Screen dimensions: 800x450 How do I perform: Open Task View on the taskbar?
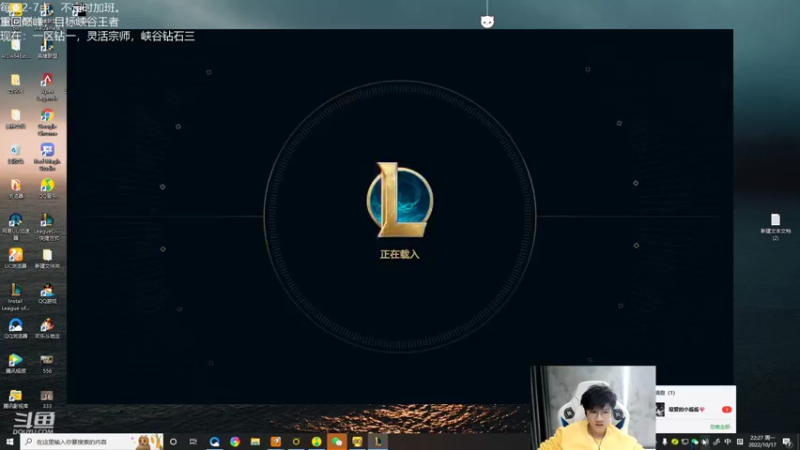coord(193,441)
